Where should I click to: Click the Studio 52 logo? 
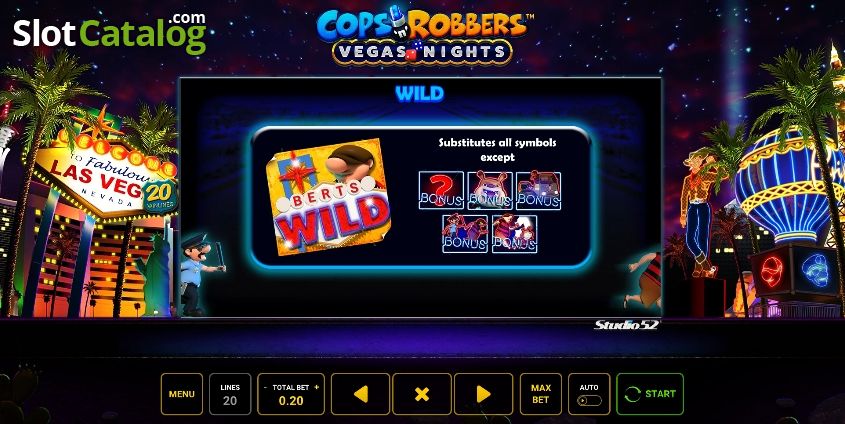(x=627, y=324)
